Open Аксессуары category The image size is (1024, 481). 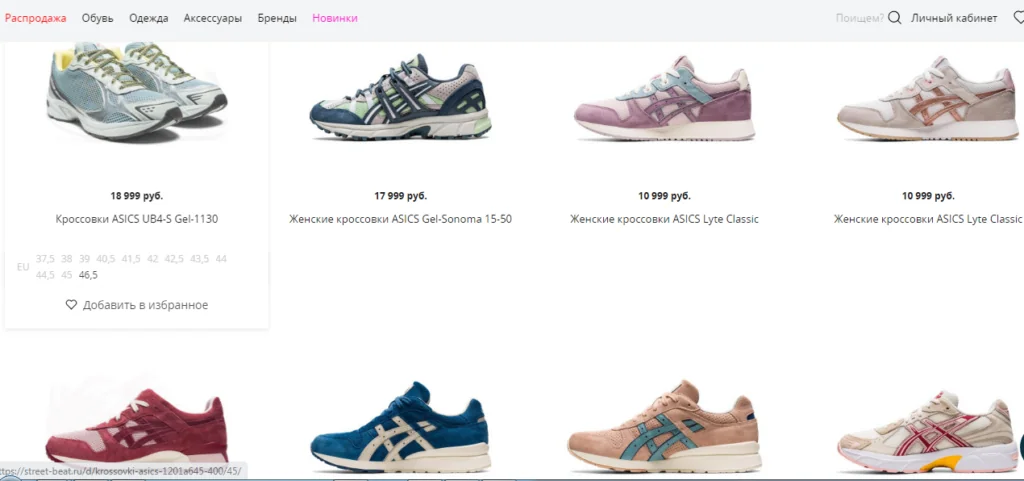212,18
